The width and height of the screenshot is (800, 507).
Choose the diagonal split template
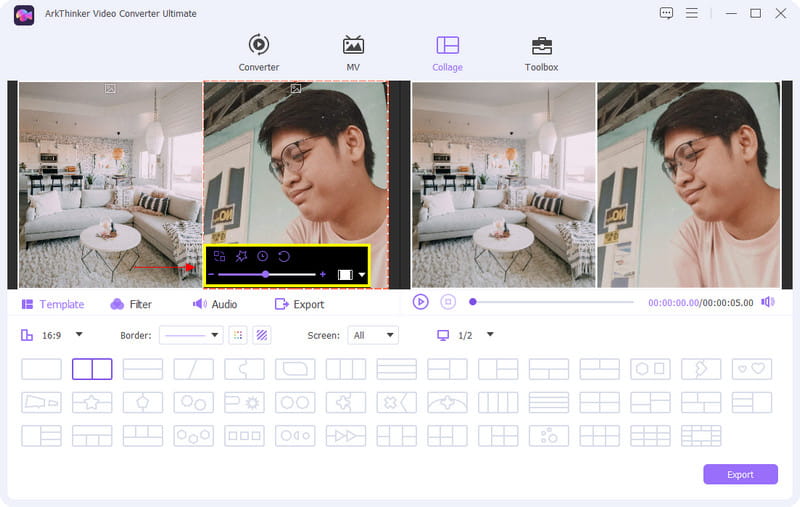click(193, 369)
